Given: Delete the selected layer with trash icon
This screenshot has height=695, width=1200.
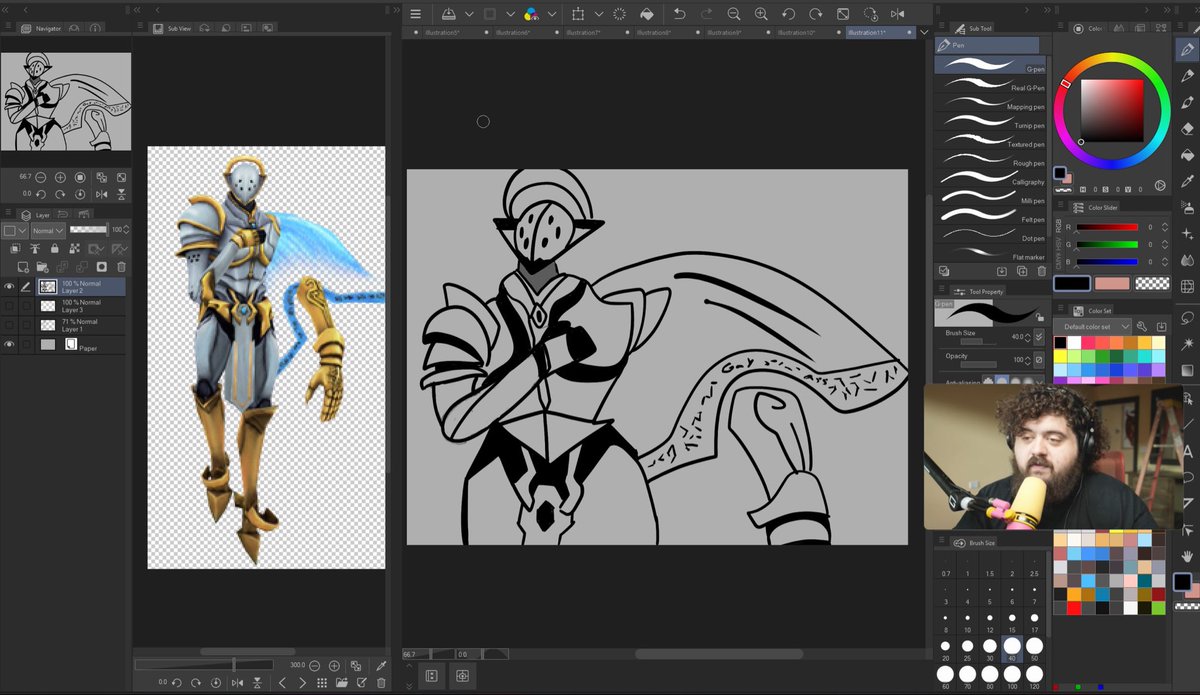Looking at the screenshot, I should (x=121, y=267).
